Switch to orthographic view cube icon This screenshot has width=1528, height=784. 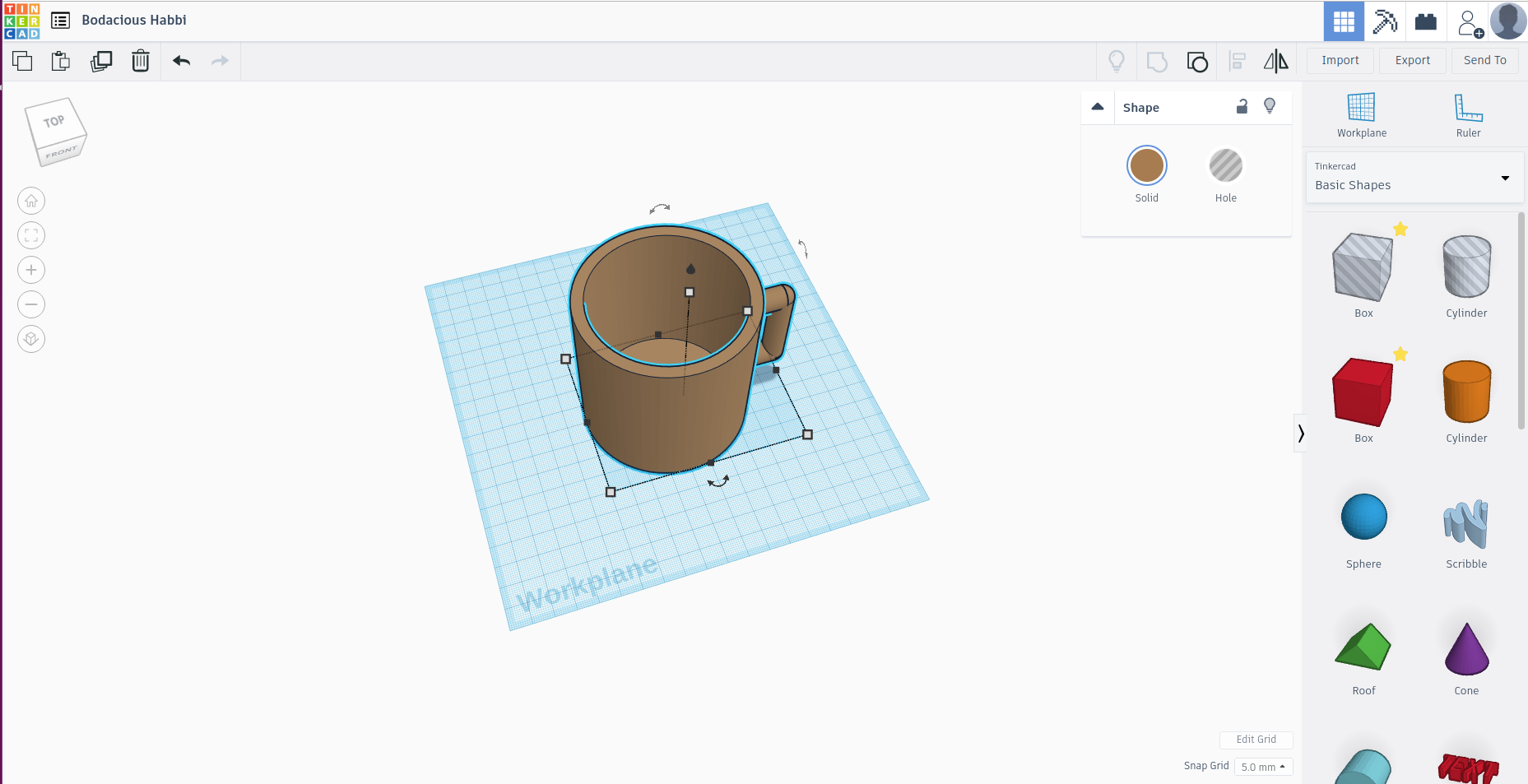[31, 339]
